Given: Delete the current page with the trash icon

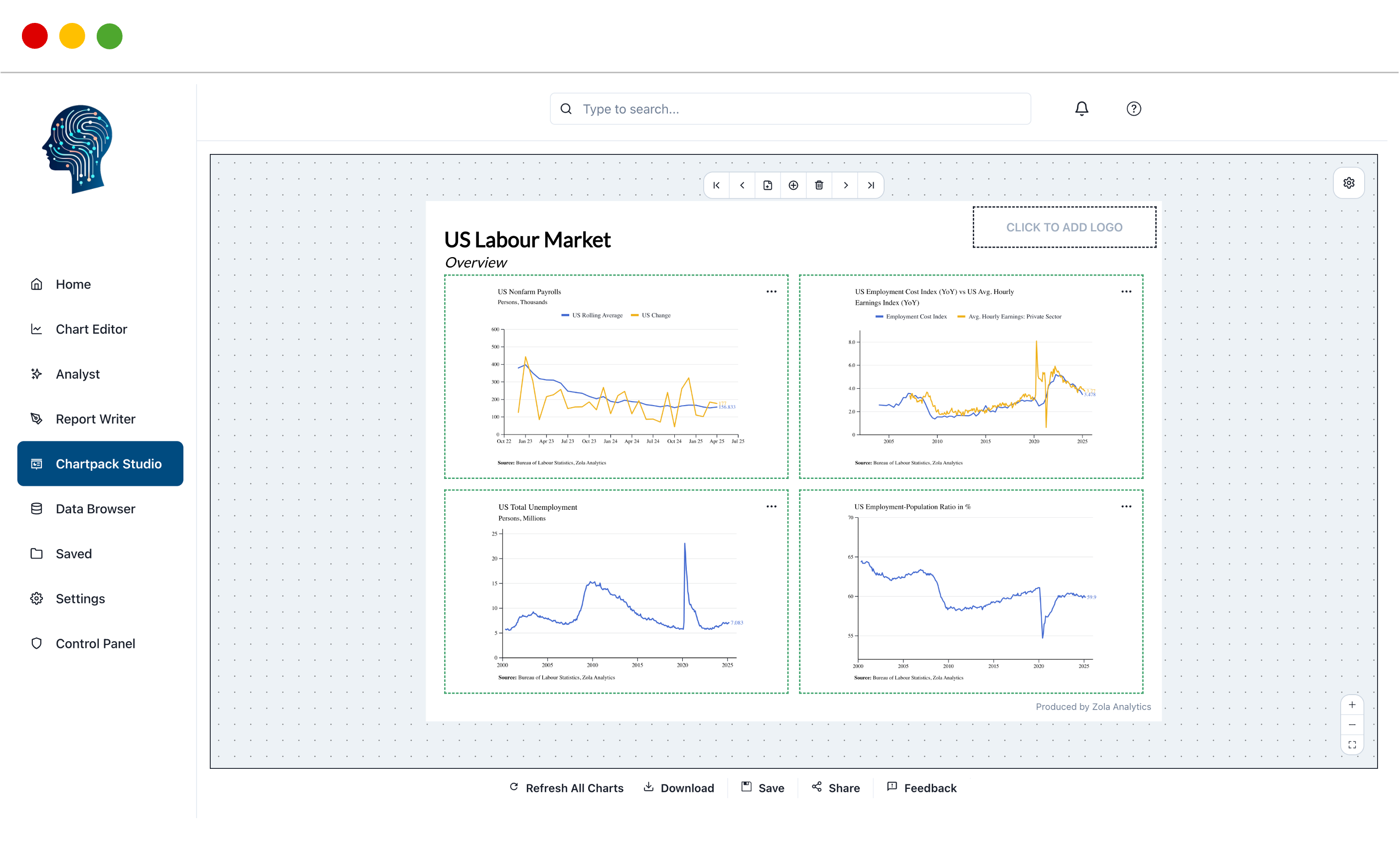Looking at the screenshot, I should click(819, 185).
